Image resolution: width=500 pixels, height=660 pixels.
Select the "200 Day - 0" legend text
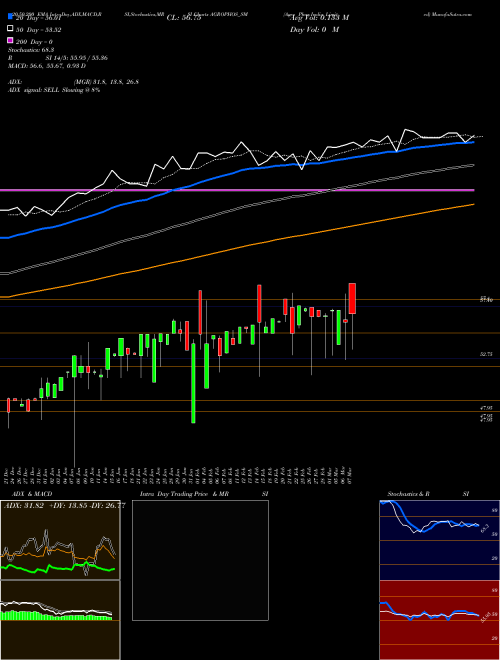tap(34, 42)
